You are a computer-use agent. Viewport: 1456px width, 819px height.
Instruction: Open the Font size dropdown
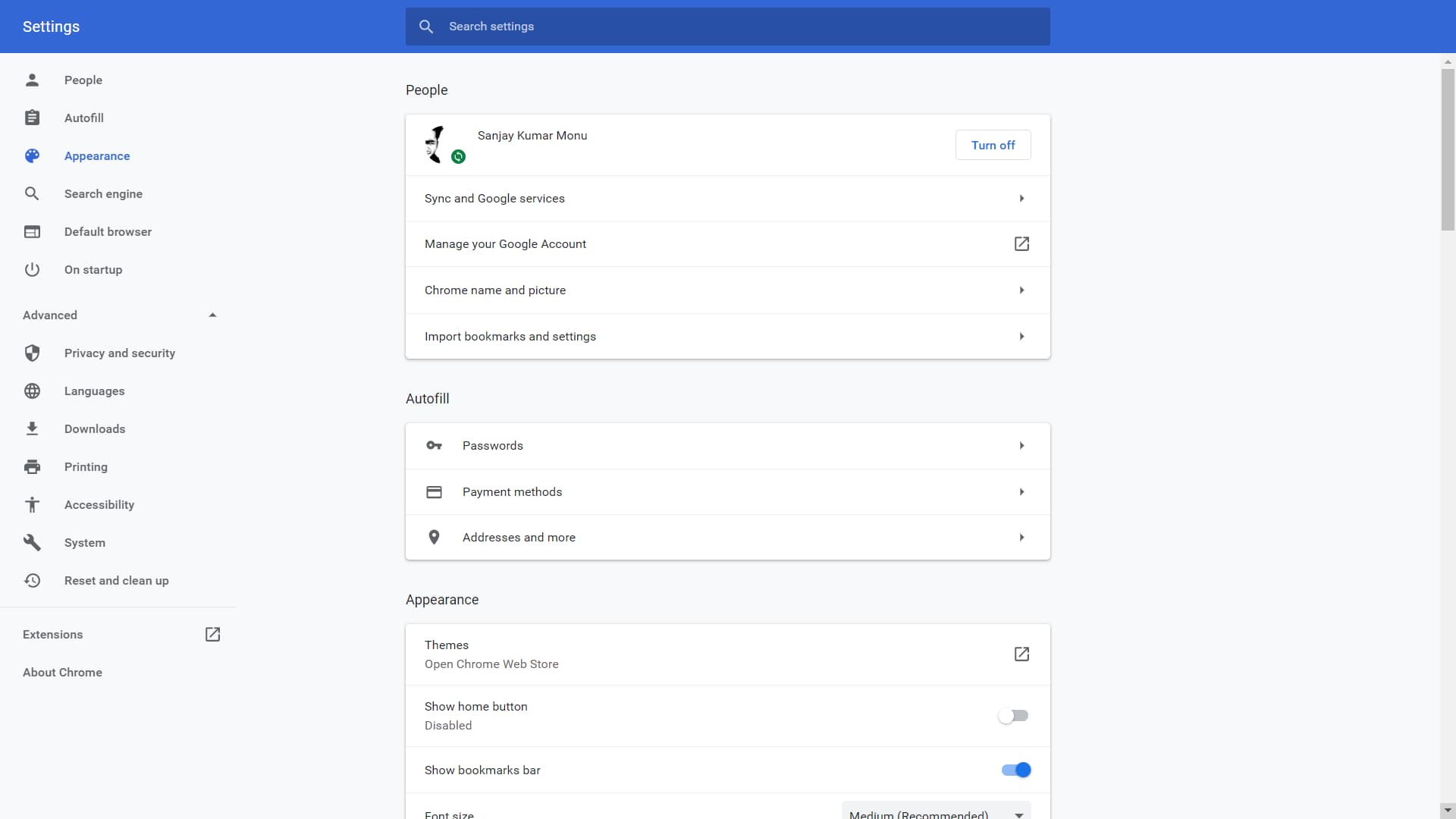[937, 811]
